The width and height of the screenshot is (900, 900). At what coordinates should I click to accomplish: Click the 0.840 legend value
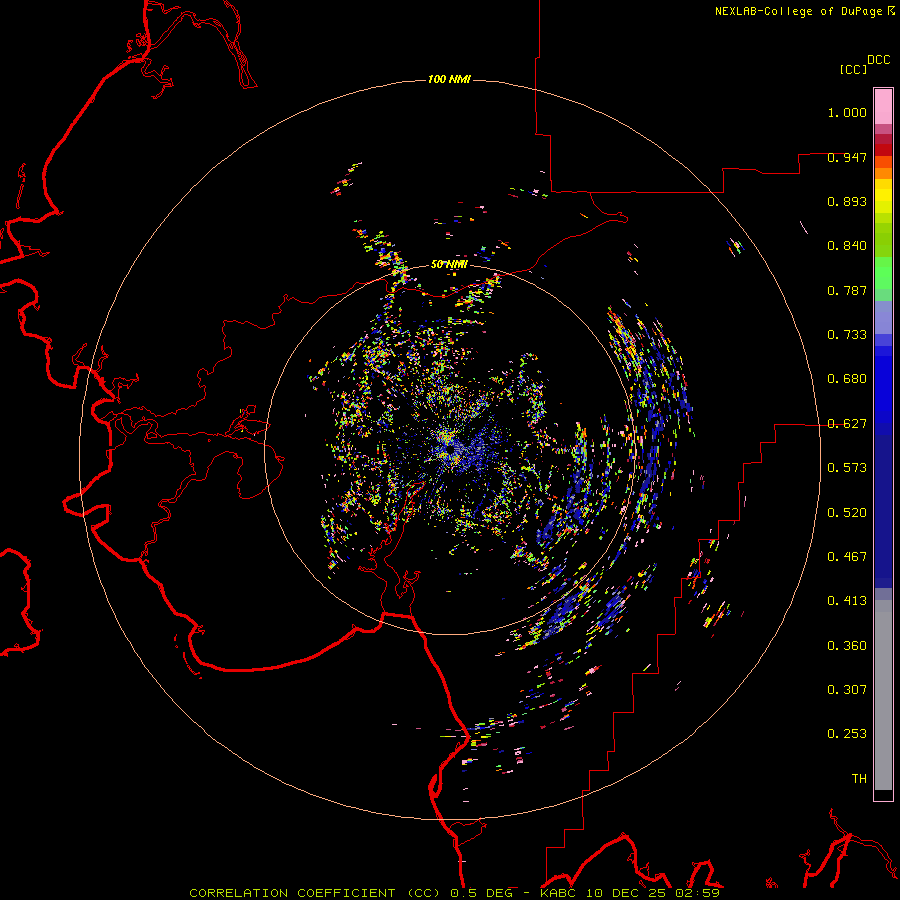point(847,246)
